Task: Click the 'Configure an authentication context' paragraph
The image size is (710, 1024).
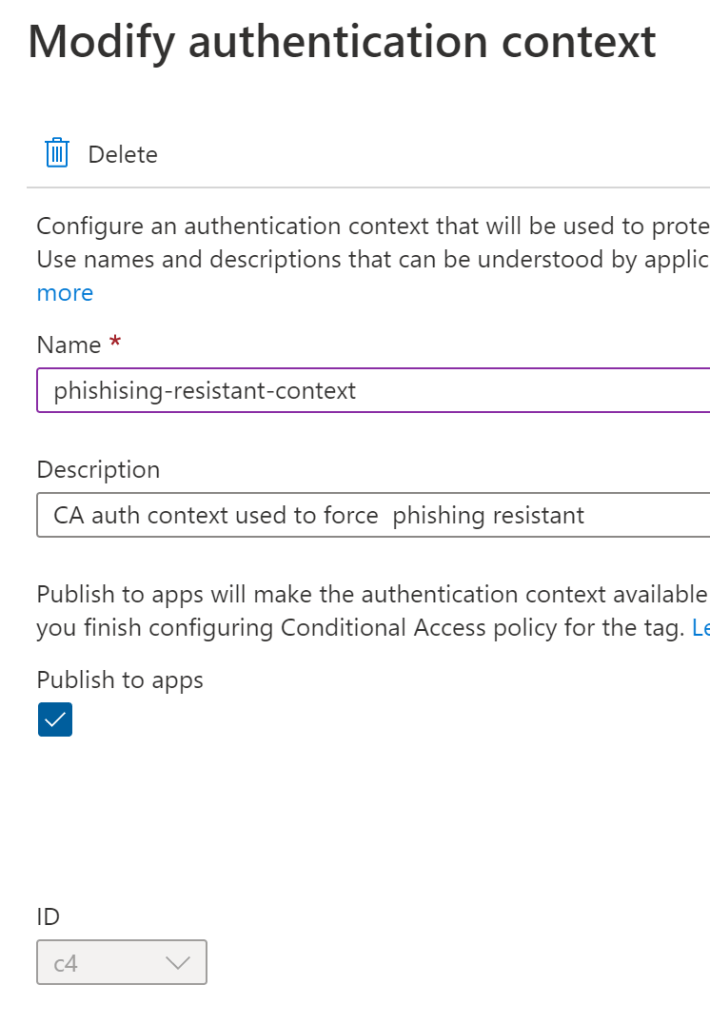Action: (372, 226)
